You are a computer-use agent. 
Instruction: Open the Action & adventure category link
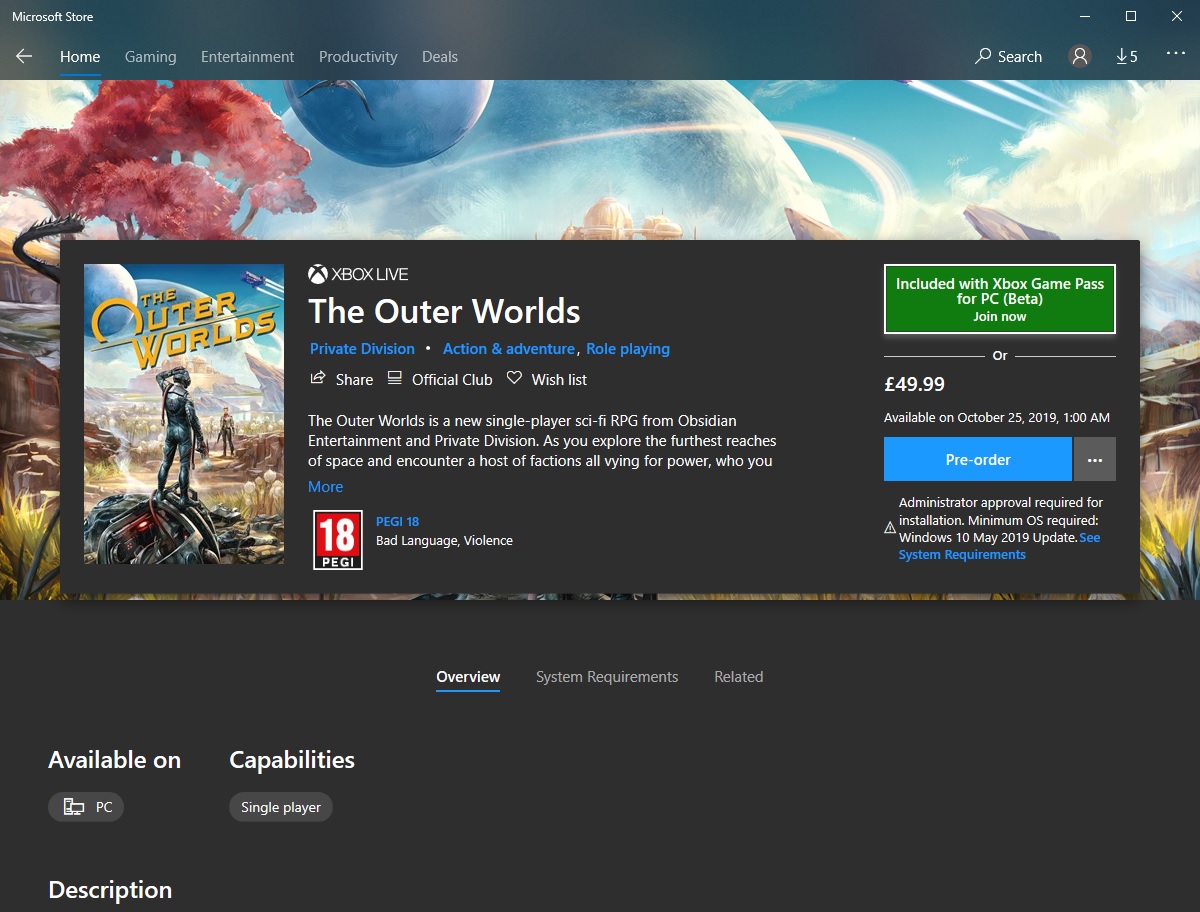pyautogui.click(x=509, y=349)
